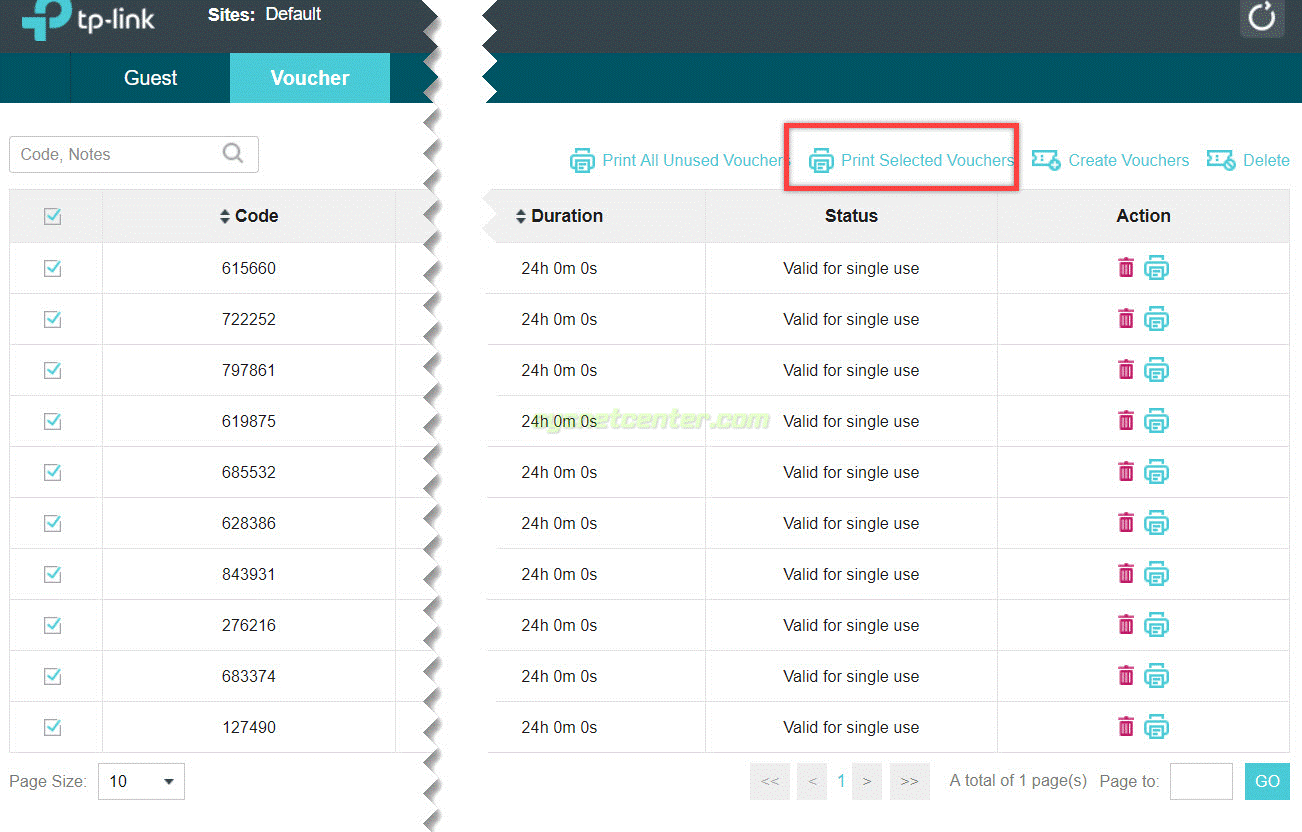Image resolution: width=1302 pixels, height=832 pixels.
Task: Delete voucher 683374 with trash icon
Action: (x=1126, y=676)
